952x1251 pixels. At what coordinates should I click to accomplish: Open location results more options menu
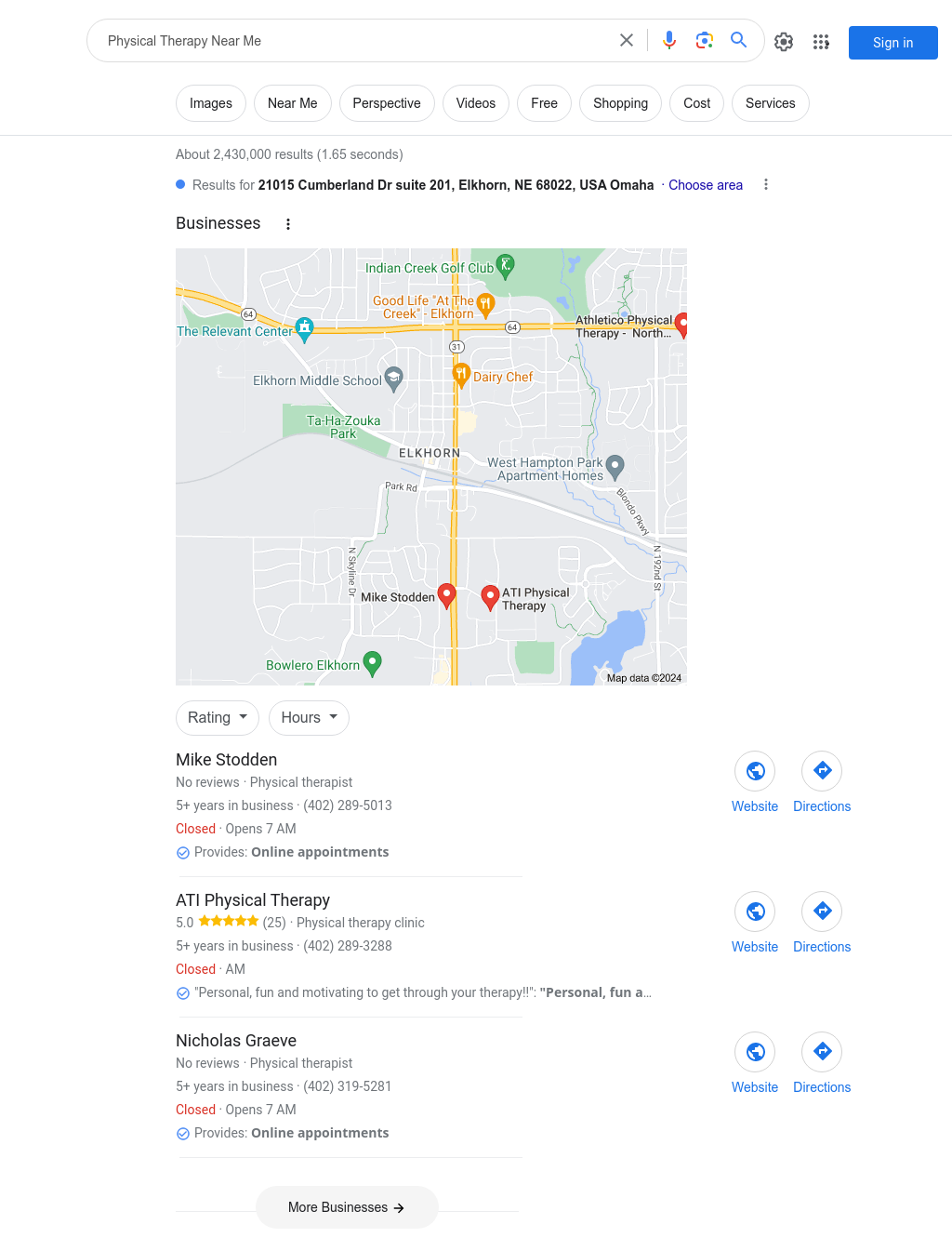(766, 185)
